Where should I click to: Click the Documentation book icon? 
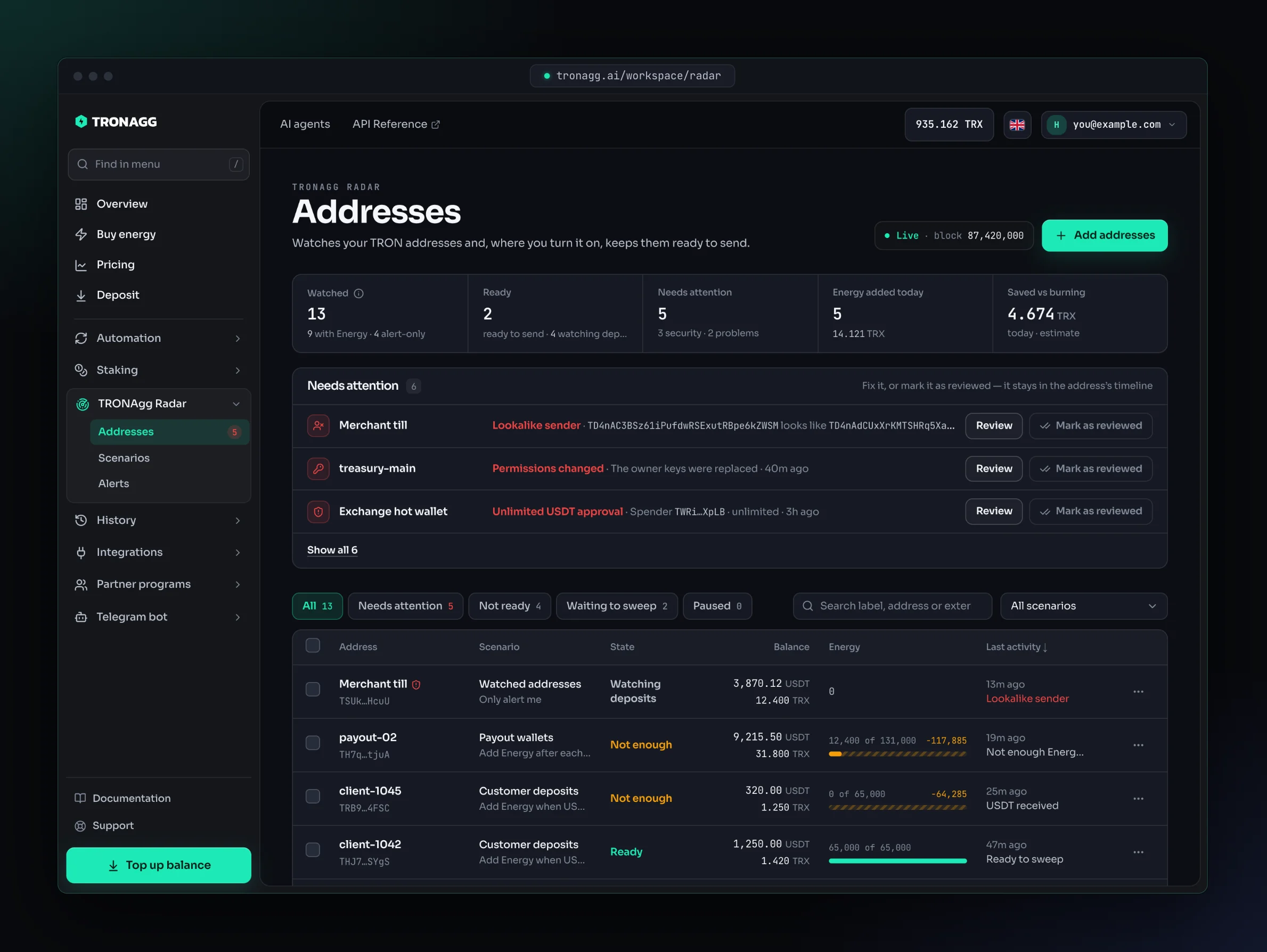tap(80, 798)
